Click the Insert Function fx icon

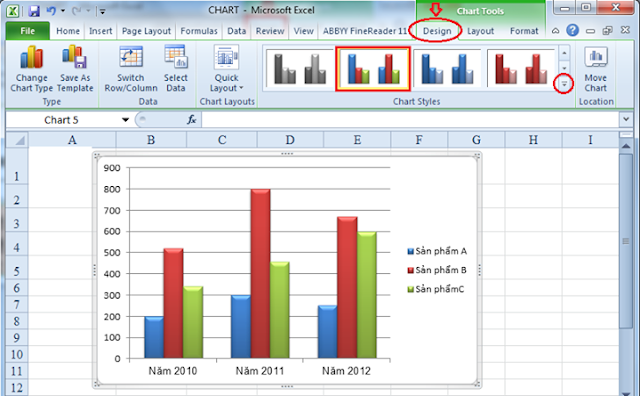[x=191, y=120]
